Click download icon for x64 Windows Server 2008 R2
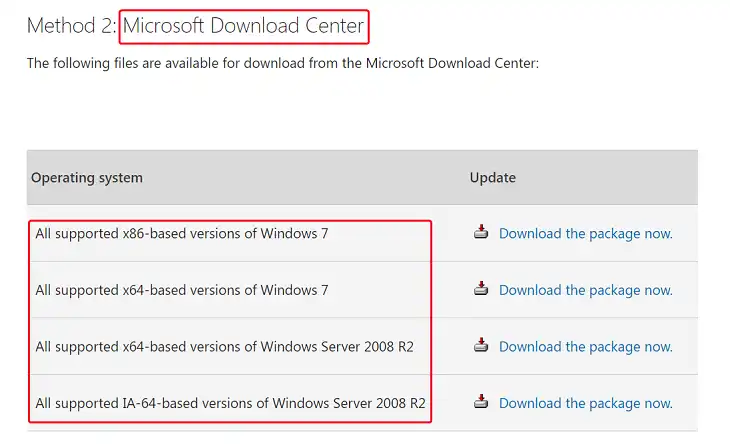The width and height of the screenshot is (730, 444). pos(481,345)
